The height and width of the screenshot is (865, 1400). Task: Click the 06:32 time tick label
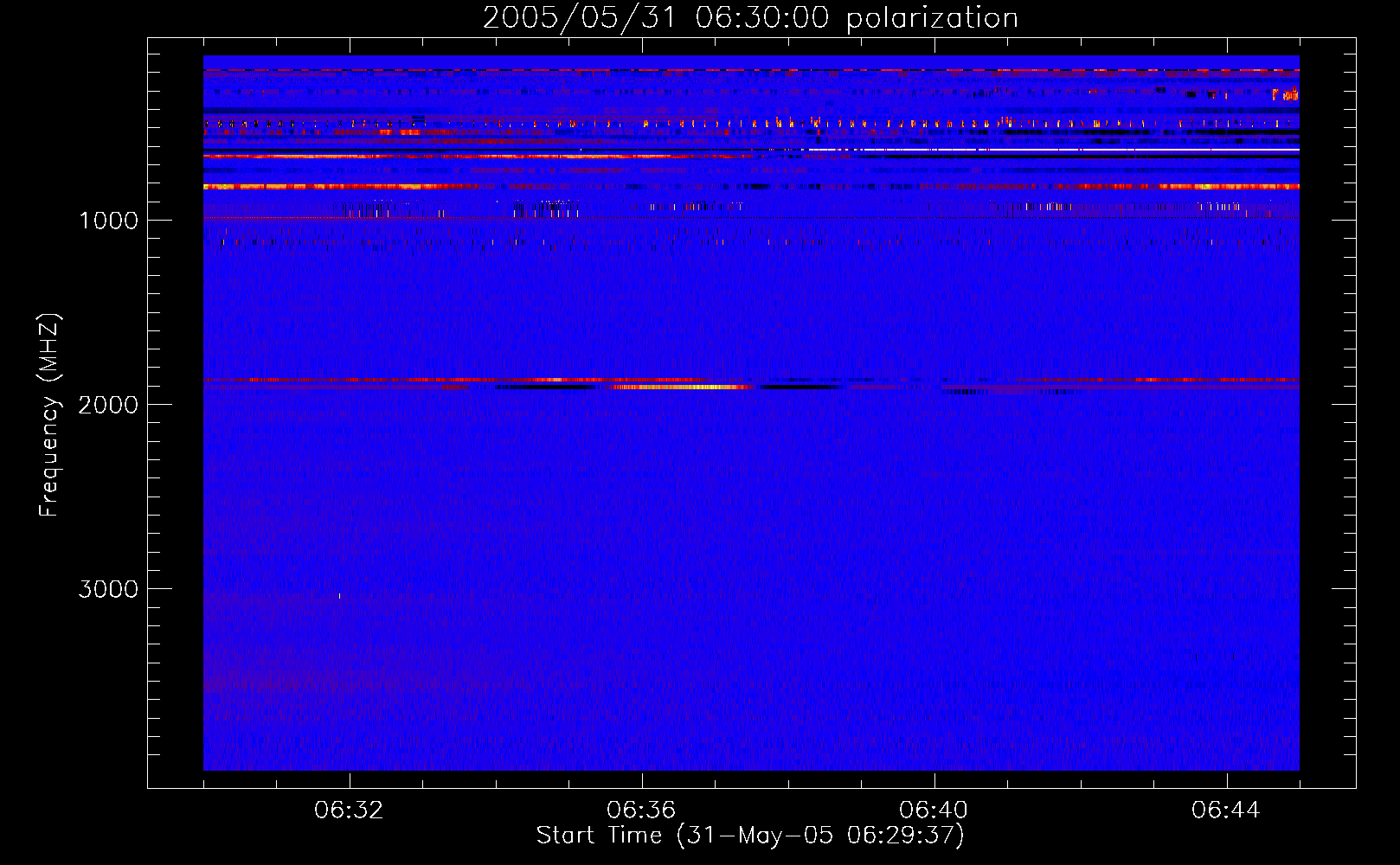tap(349, 811)
